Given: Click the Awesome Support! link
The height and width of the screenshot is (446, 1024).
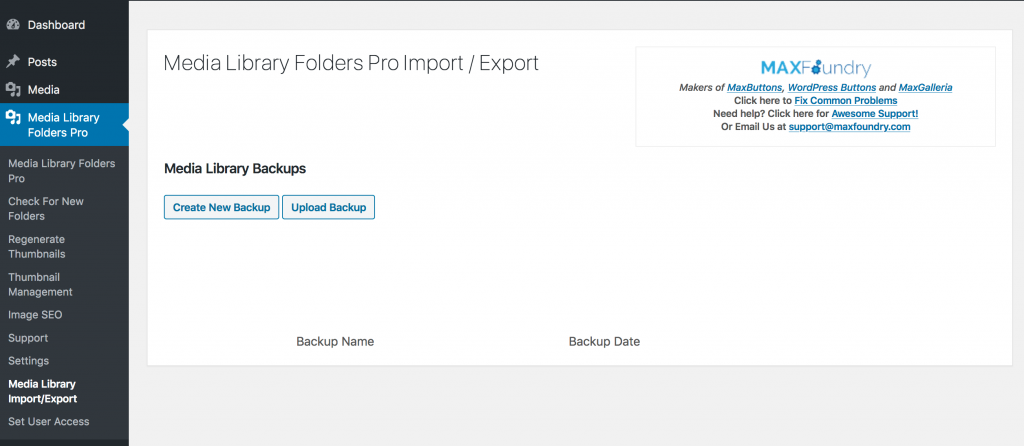Looking at the screenshot, I should tap(874, 114).
